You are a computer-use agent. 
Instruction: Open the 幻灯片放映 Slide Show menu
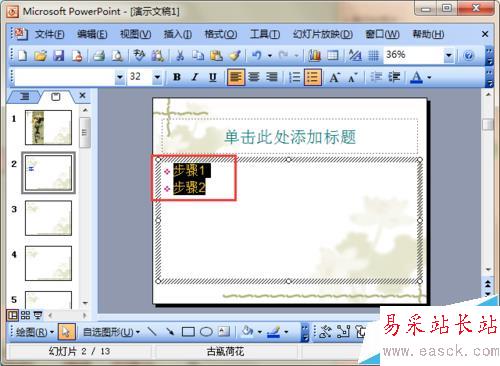[323, 34]
